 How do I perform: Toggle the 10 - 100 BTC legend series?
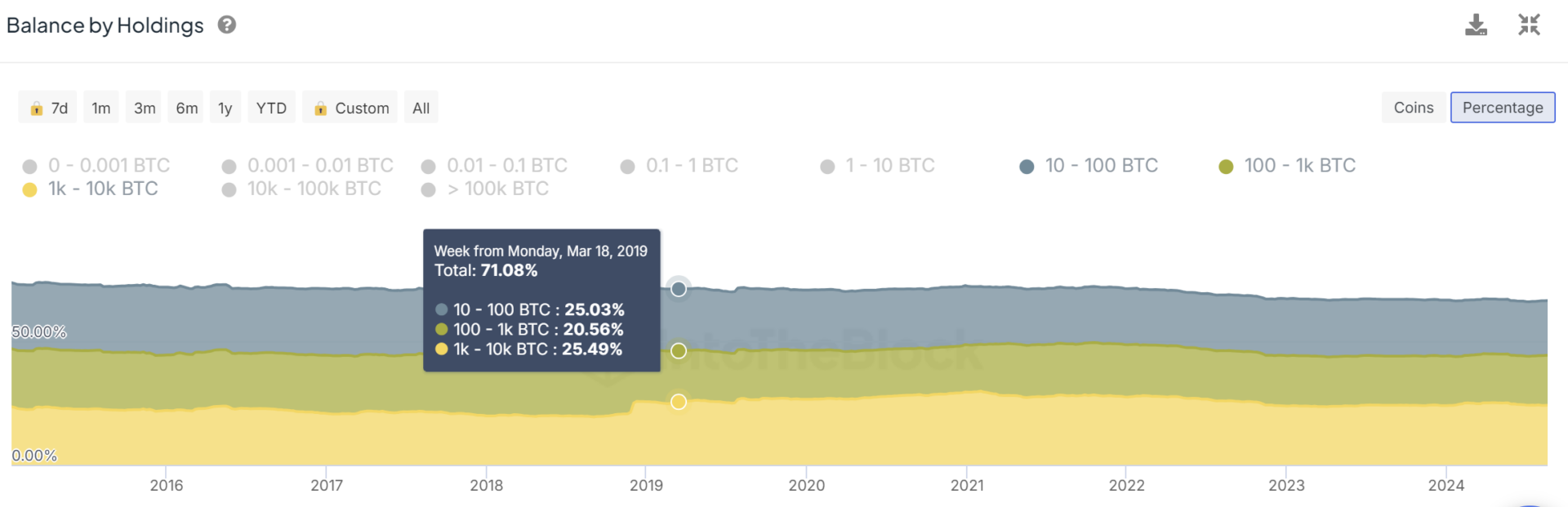tap(1089, 166)
